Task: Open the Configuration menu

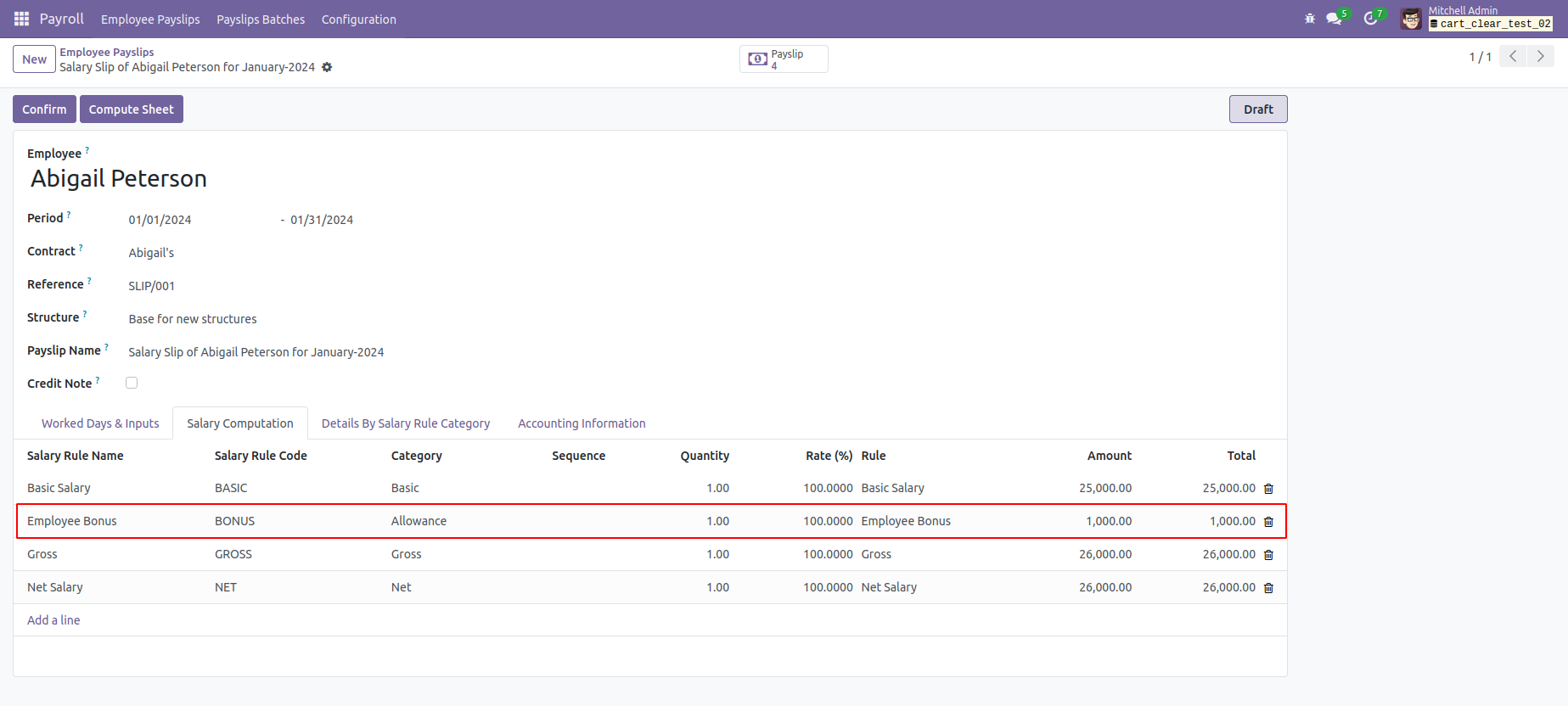Action: coord(358,19)
